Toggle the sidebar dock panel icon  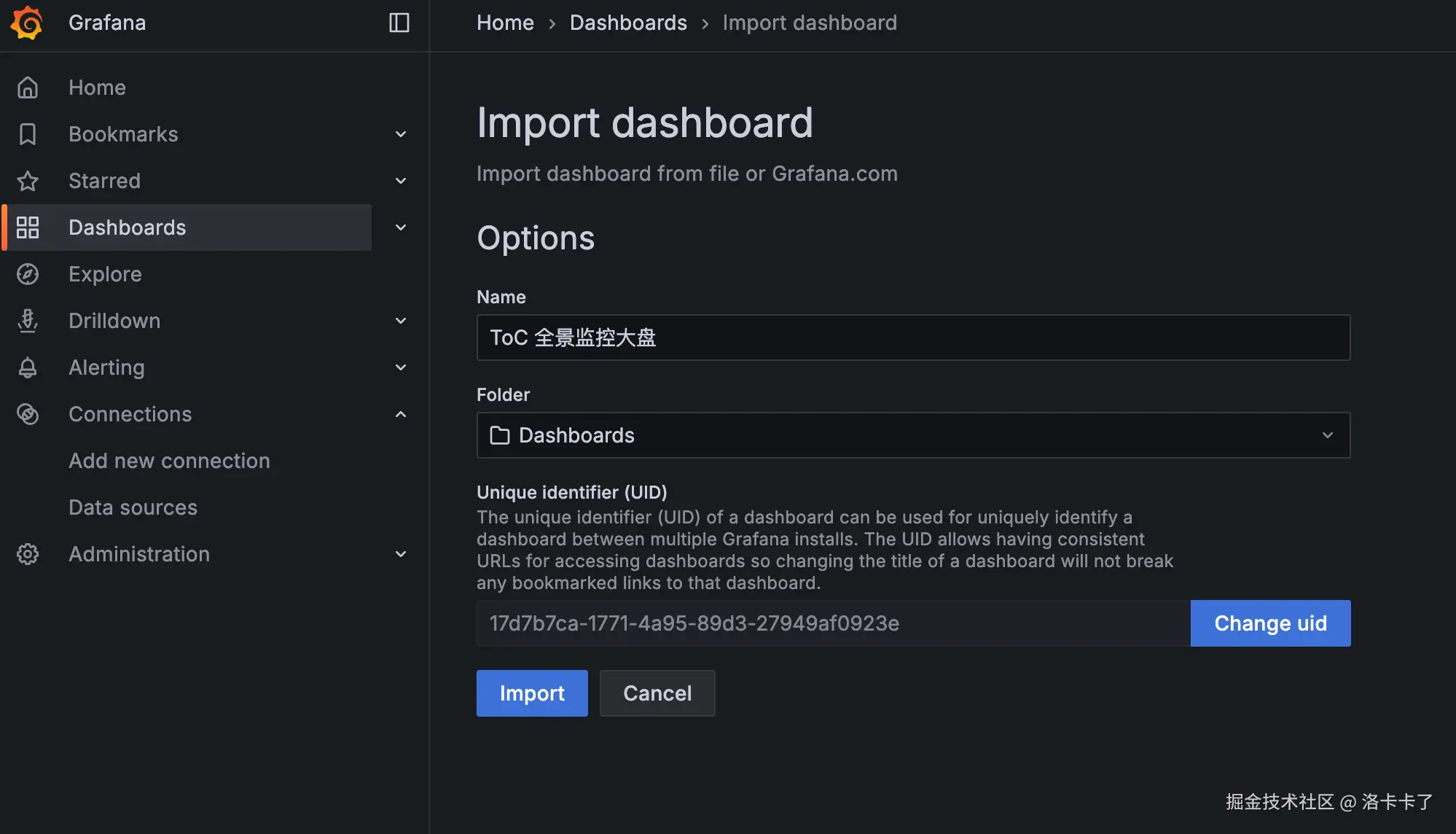pyautogui.click(x=399, y=23)
